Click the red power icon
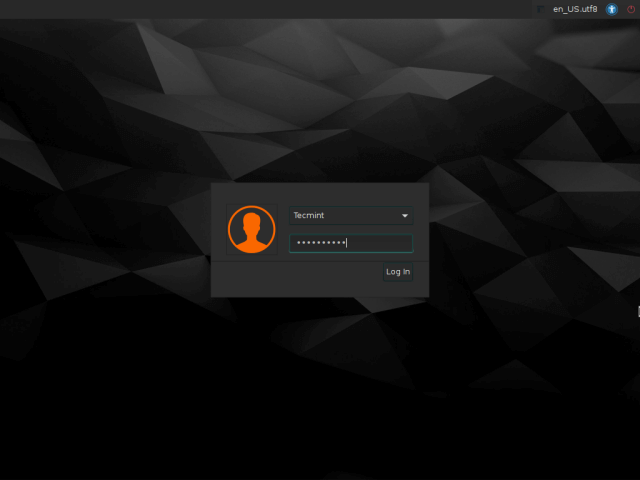Image resolution: width=640 pixels, height=480 pixels. [x=631, y=9]
